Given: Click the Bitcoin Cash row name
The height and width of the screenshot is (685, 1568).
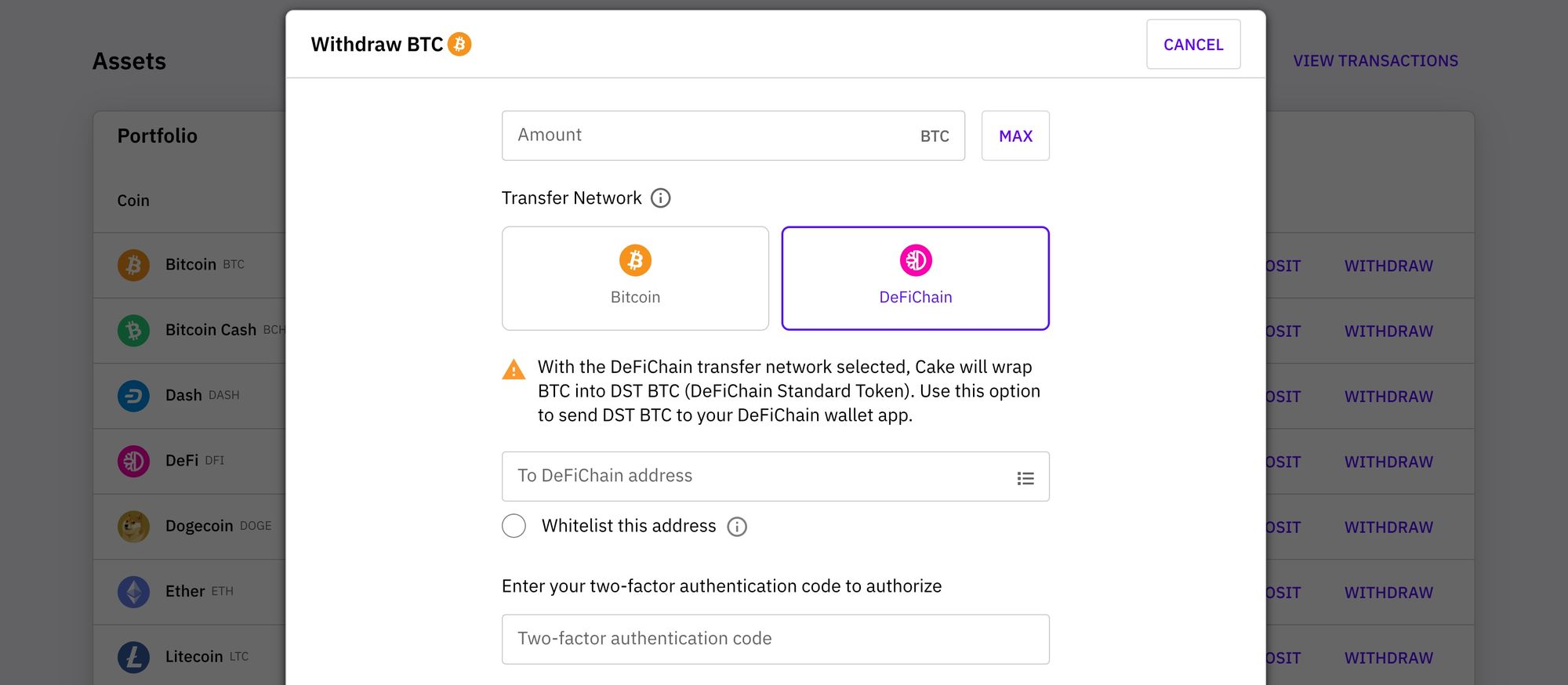Looking at the screenshot, I should pyautogui.click(x=225, y=330).
